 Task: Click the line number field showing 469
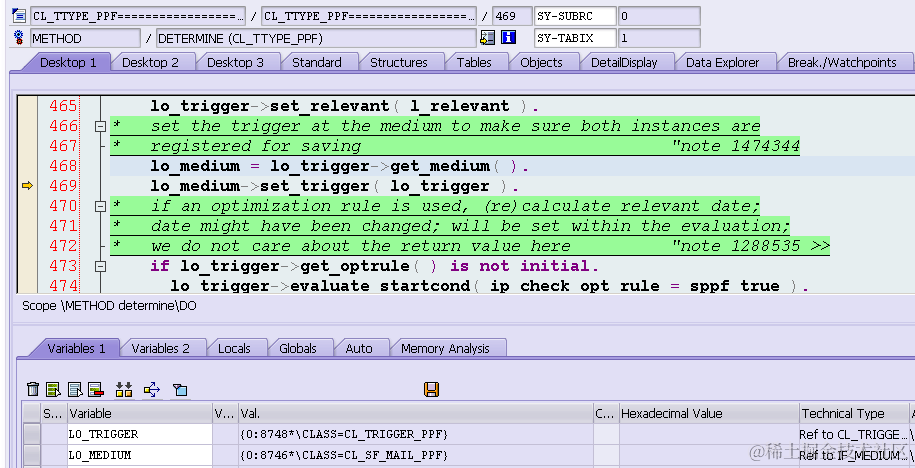(x=512, y=16)
